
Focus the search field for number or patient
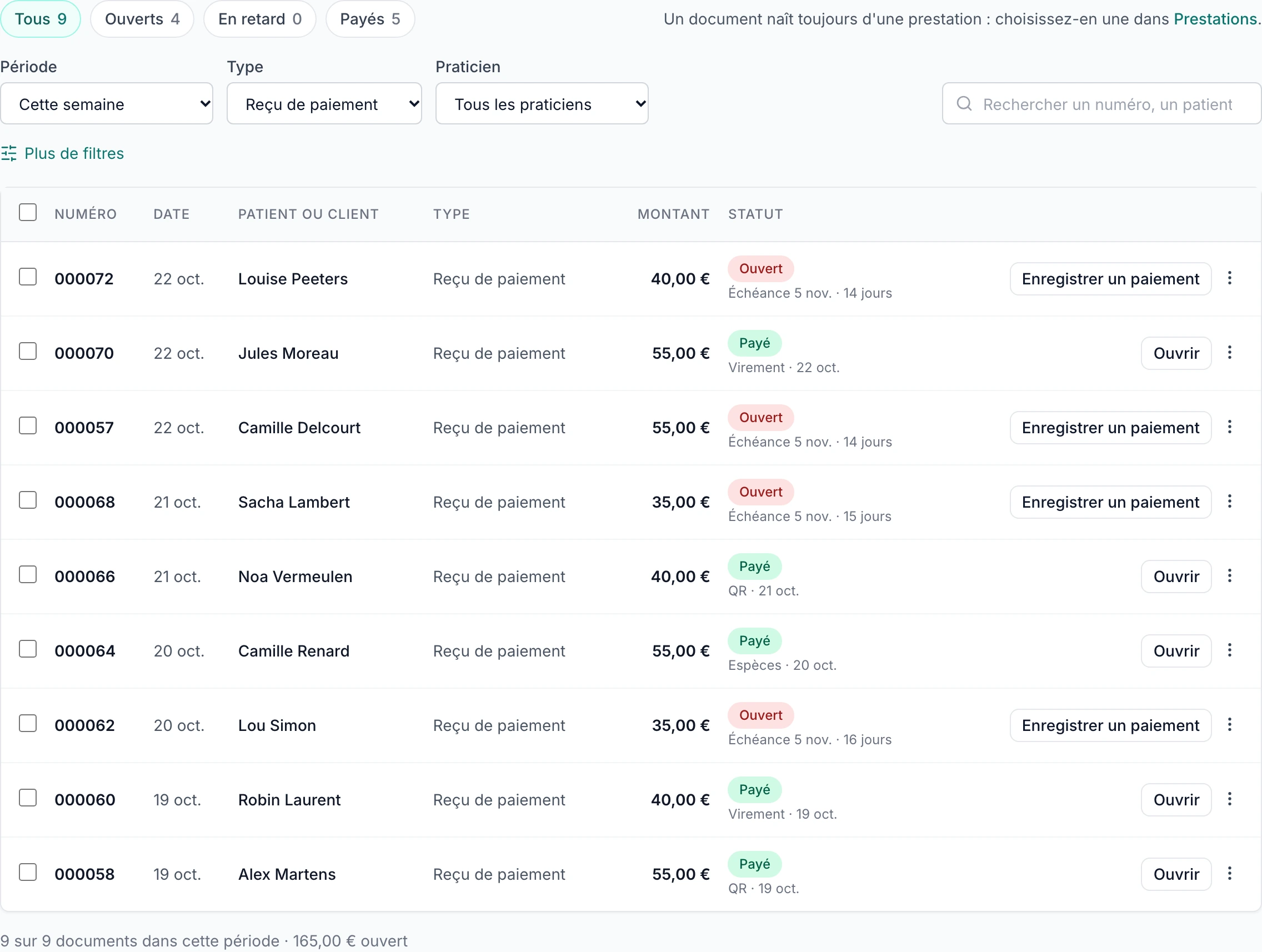1101,104
